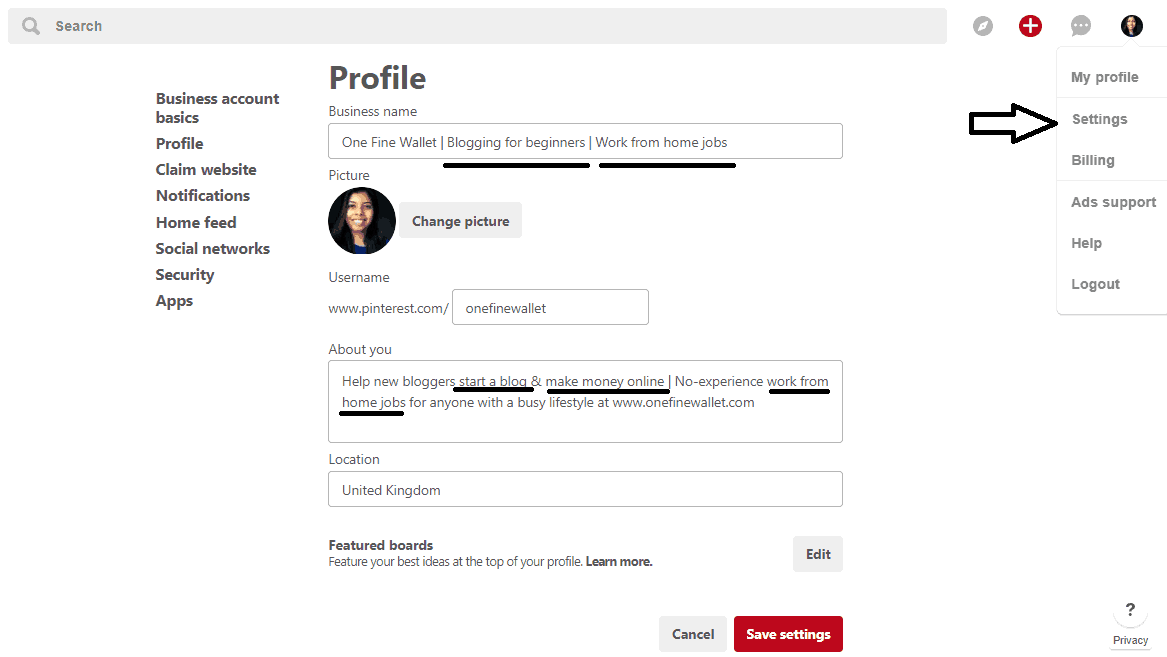Follow the Learn more link
The height and width of the screenshot is (657, 1167).
coord(619,562)
